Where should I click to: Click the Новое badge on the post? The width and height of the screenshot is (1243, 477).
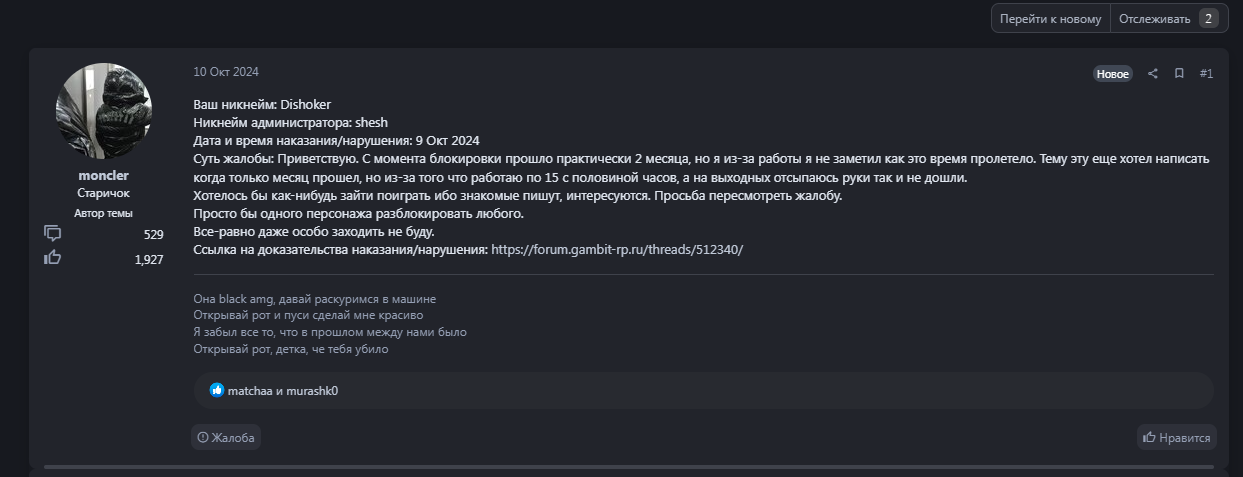point(1112,74)
